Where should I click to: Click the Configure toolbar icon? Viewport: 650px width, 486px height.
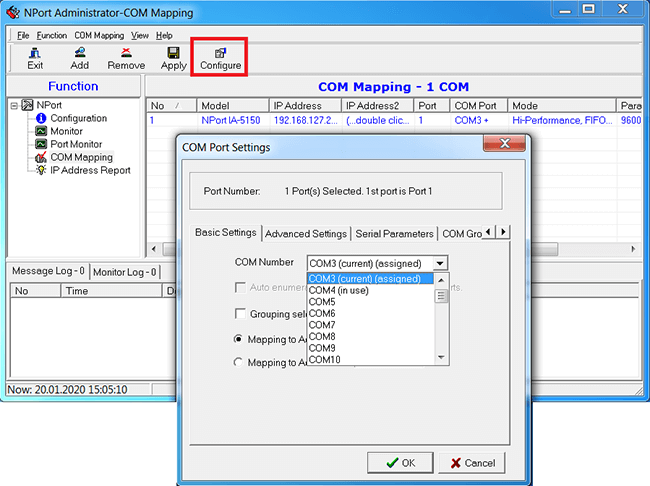click(220, 53)
